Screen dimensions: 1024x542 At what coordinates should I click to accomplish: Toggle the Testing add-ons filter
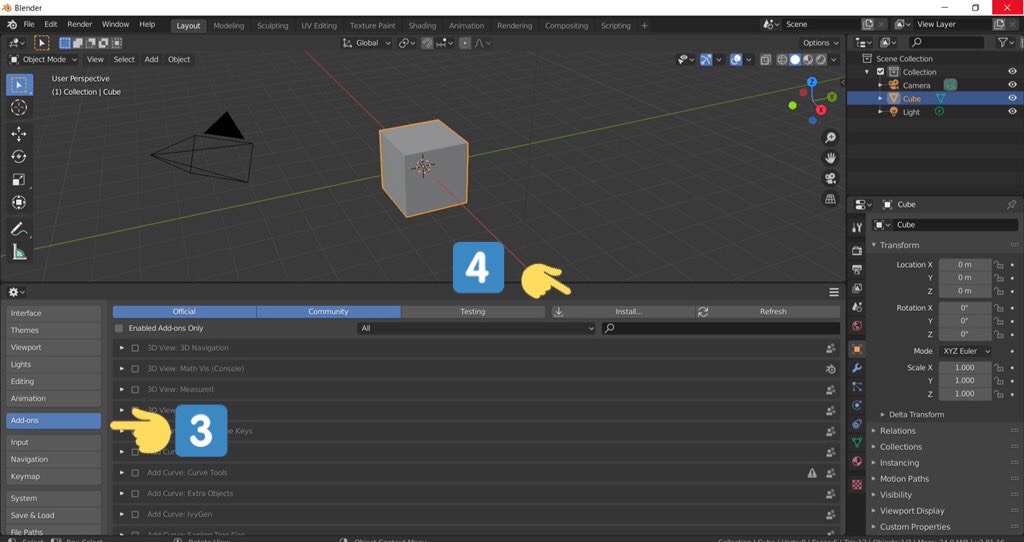pos(473,312)
